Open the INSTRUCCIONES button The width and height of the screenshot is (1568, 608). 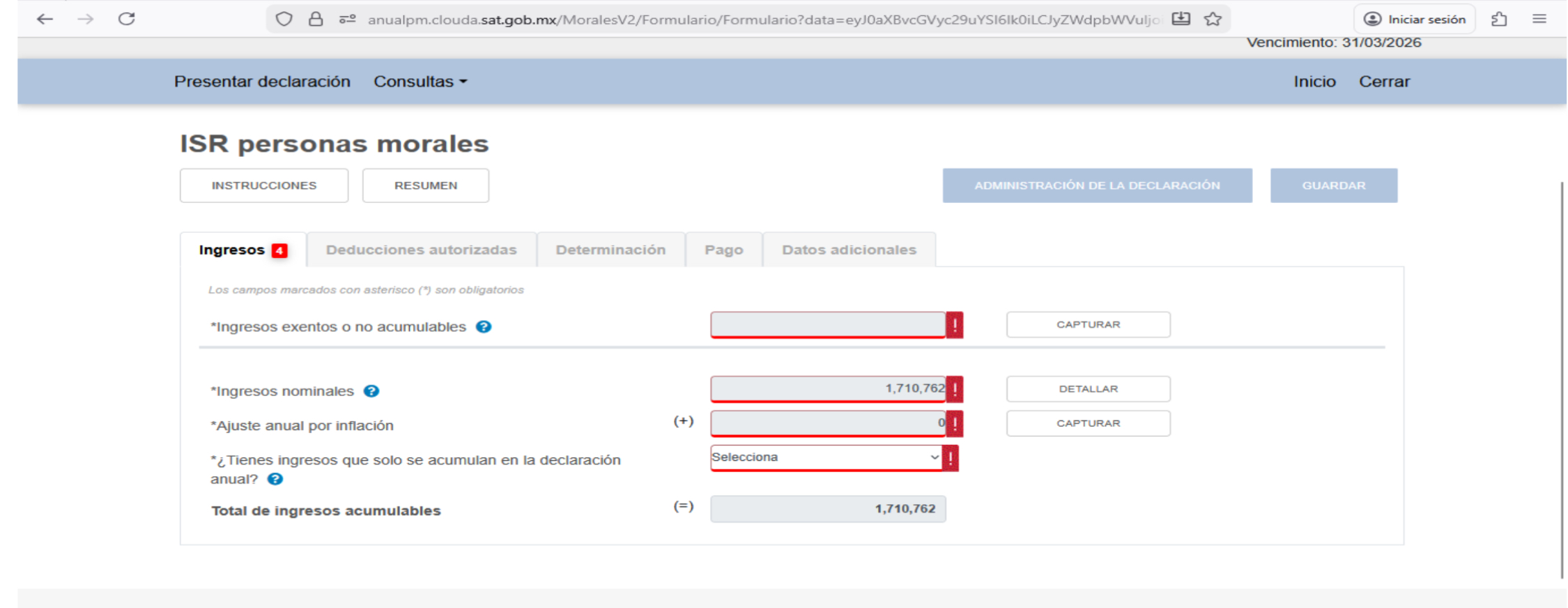coord(263,185)
